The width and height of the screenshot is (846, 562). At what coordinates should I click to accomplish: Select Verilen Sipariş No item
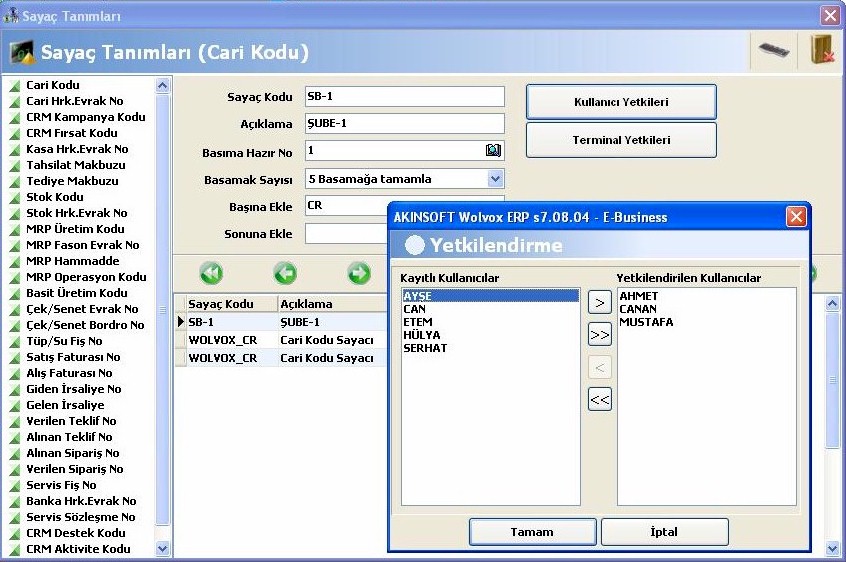pyautogui.click(x=74, y=469)
